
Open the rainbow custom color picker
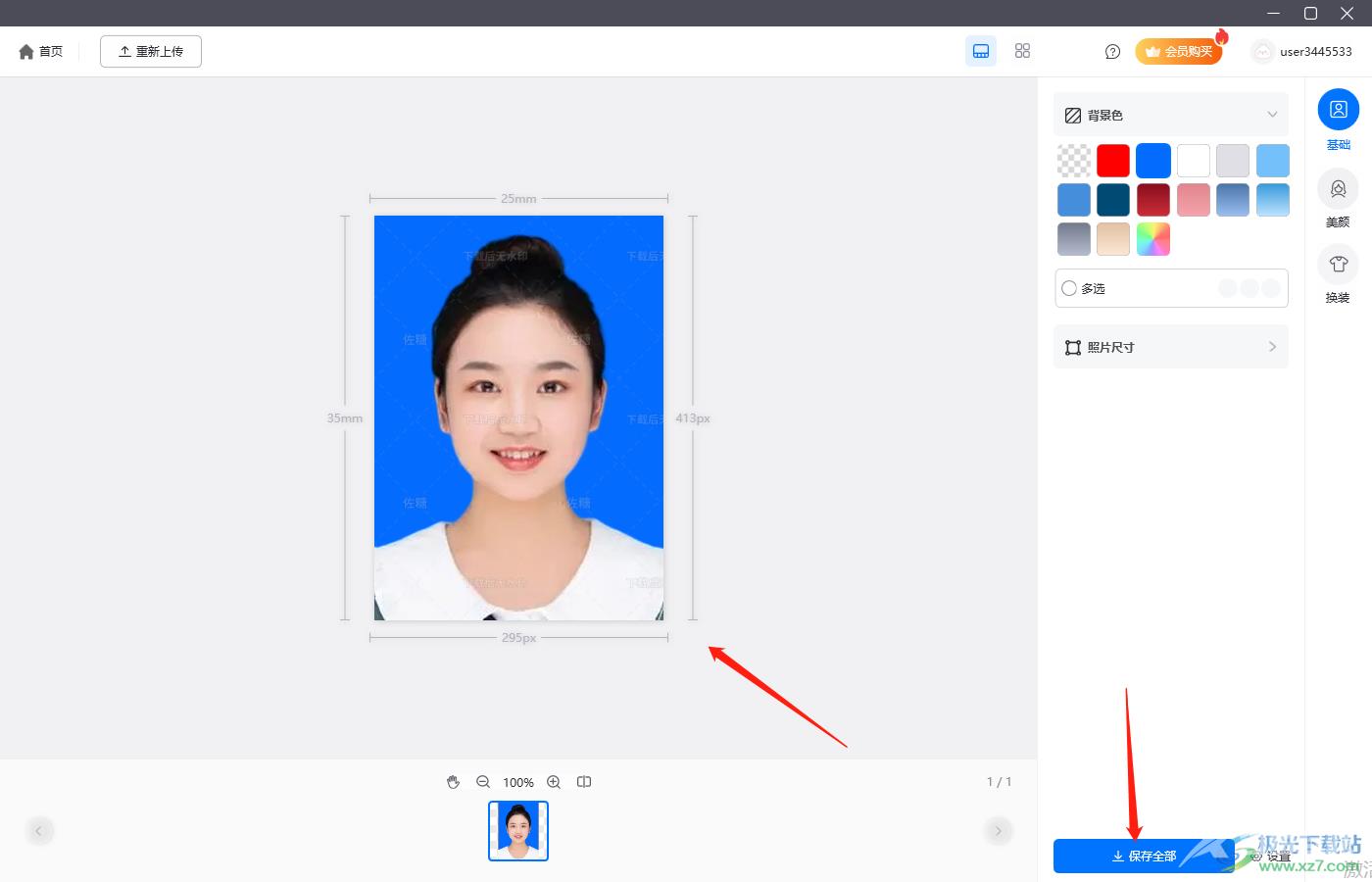[x=1153, y=239]
